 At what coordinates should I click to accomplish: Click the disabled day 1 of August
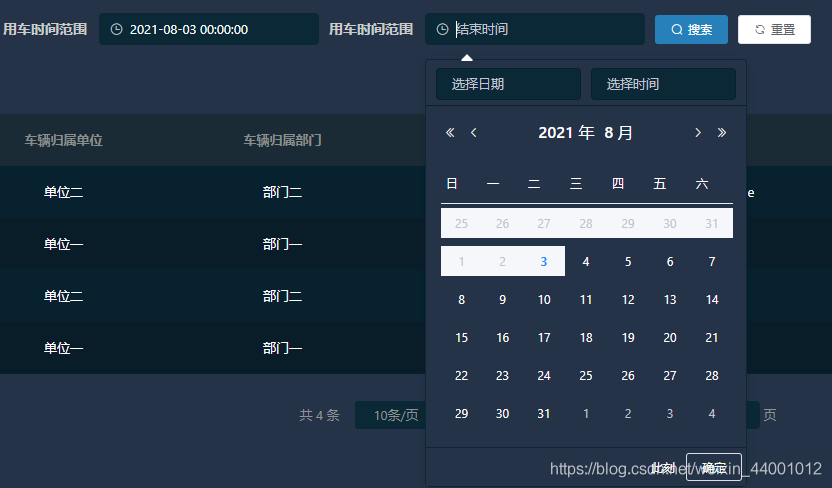click(x=462, y=262)
